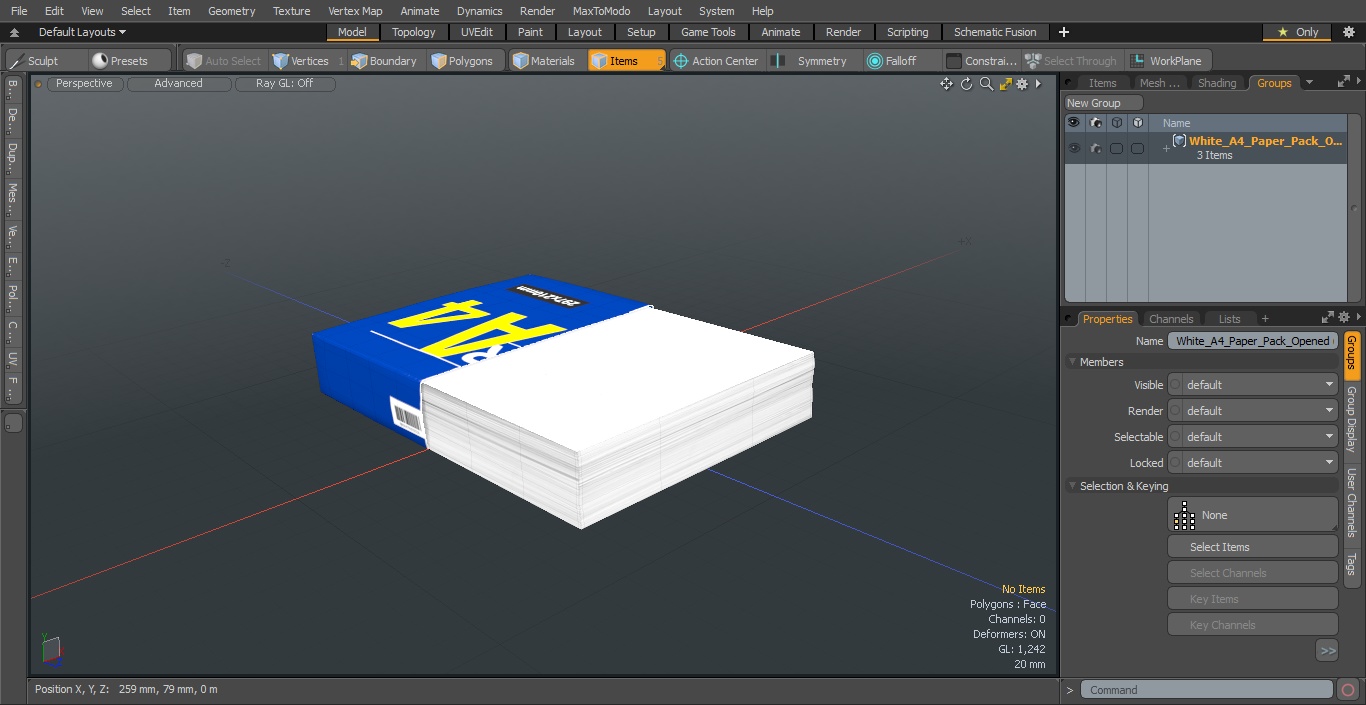Screen dimensions: 1366x705
Task: Click the Advanced shading button
Action: (x=178, y=84)
